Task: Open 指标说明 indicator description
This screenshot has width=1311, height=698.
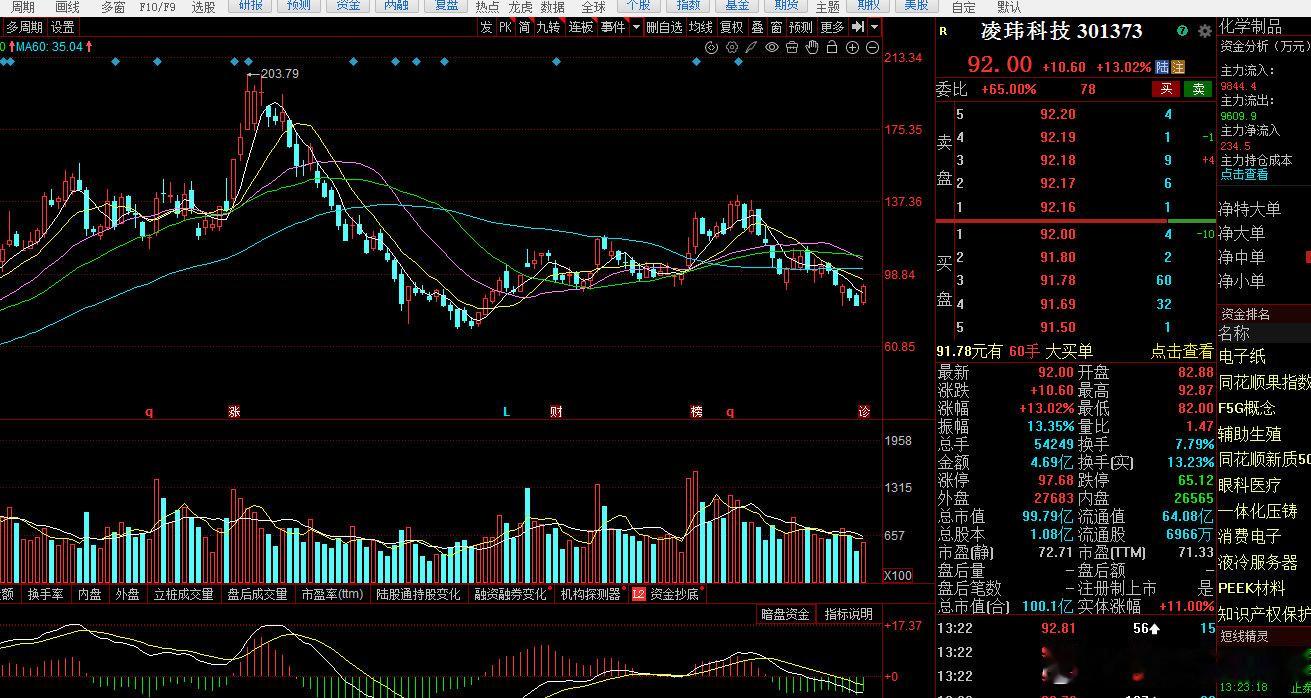Action: [848, 614]
